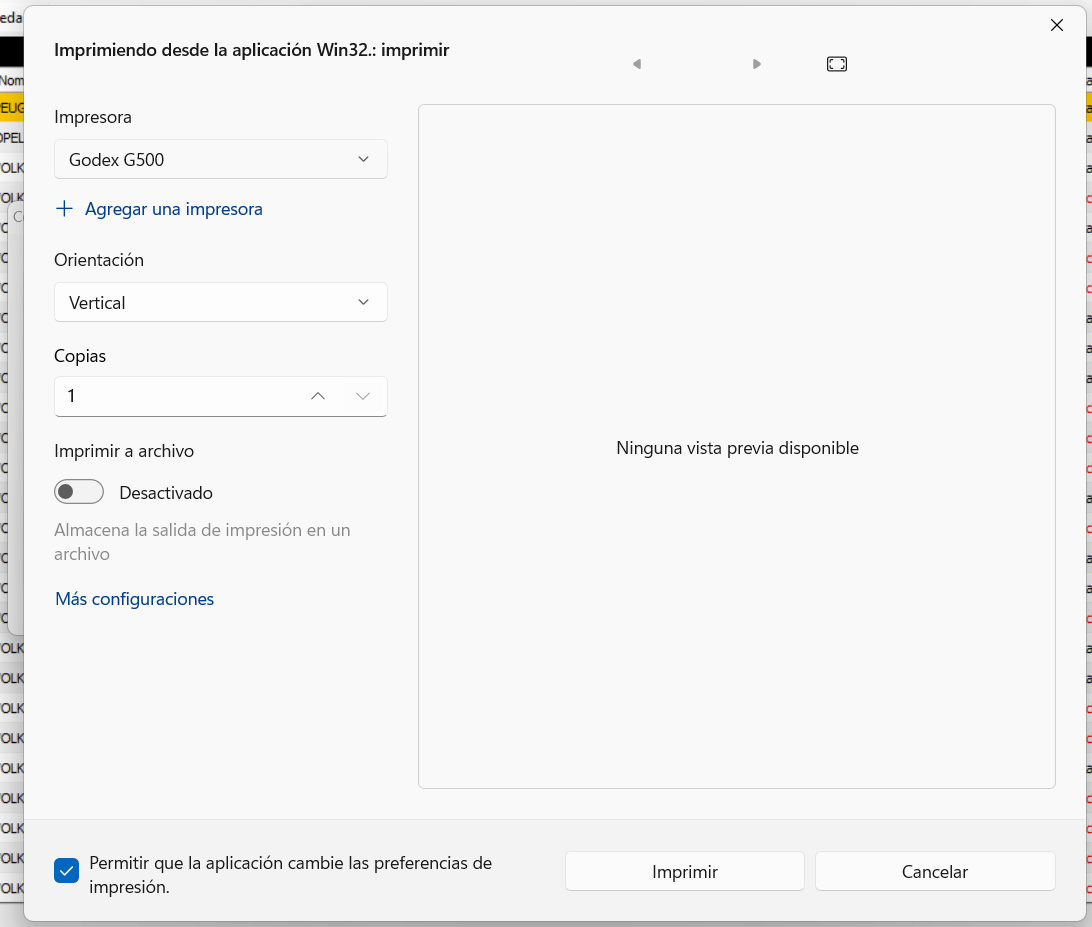
Task: Click the plus icon beside Agregar una impresora
Action: [65, 209]
